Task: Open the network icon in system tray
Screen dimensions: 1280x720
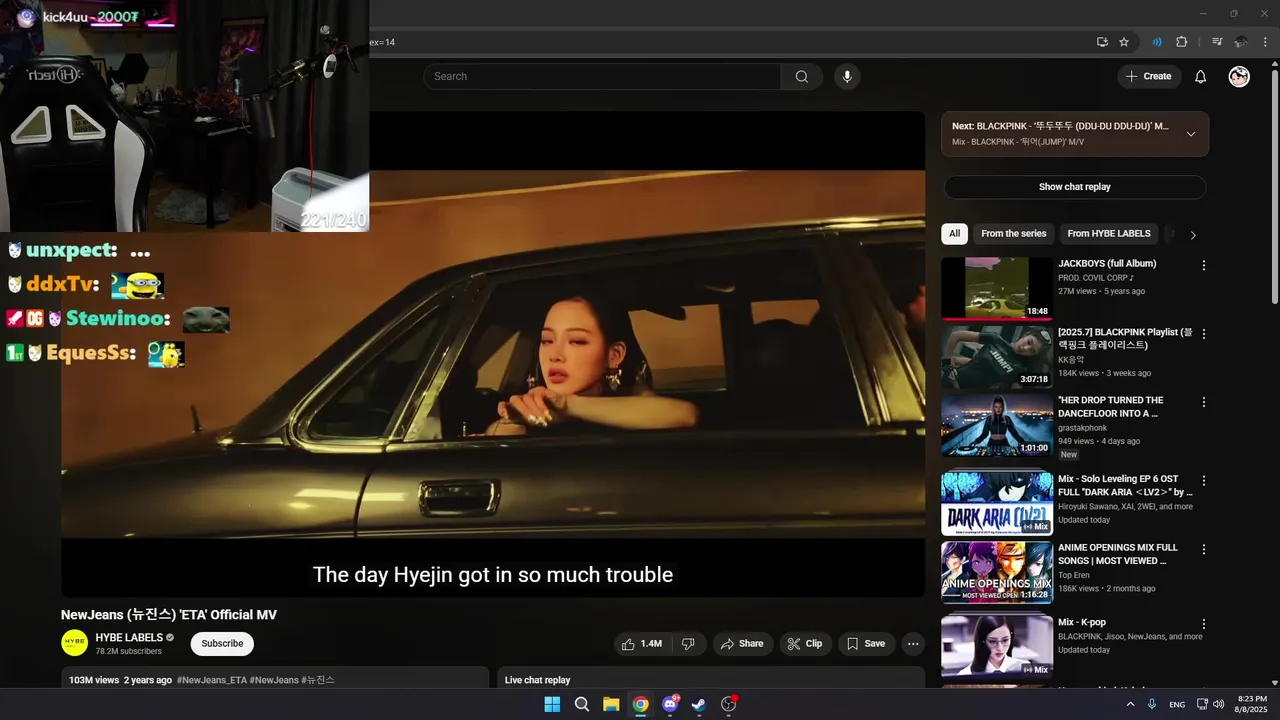Action: coord(1202,704)
